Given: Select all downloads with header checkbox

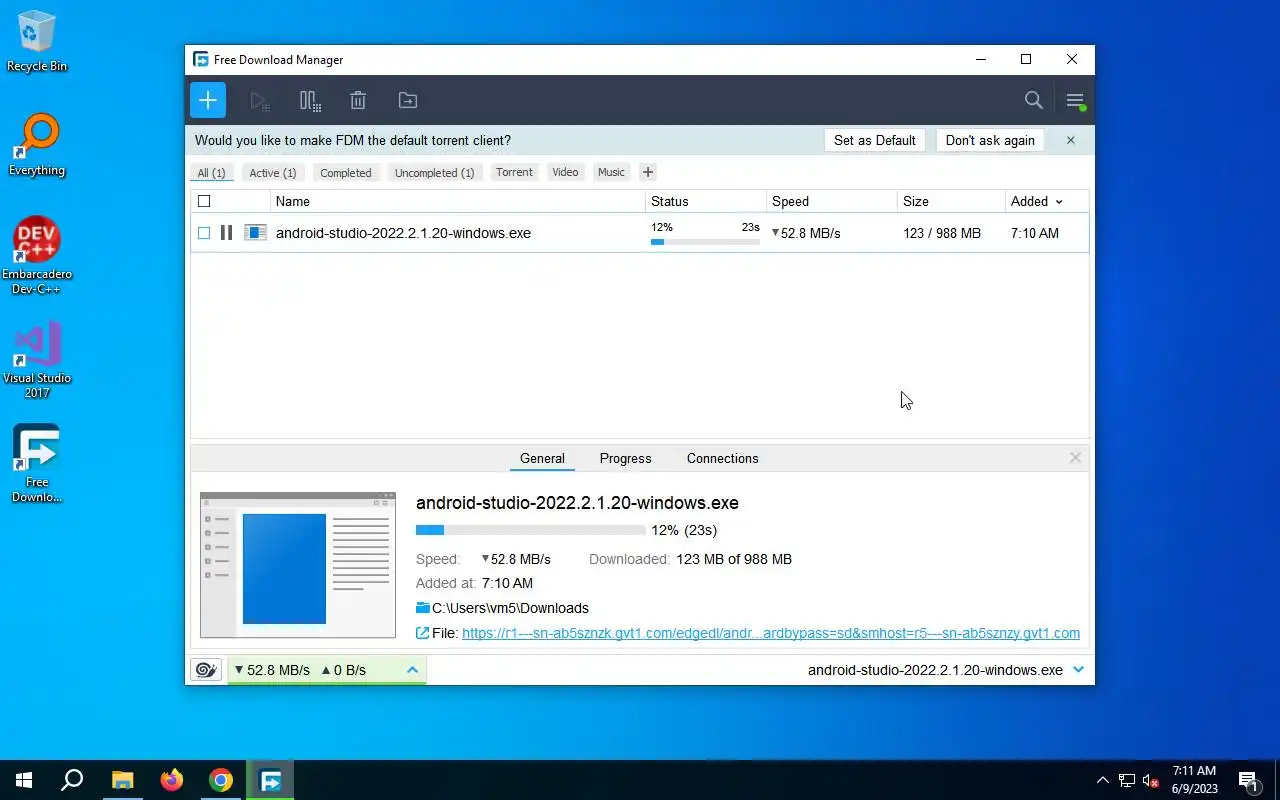Looking at the screenshot, I should 204,201.
